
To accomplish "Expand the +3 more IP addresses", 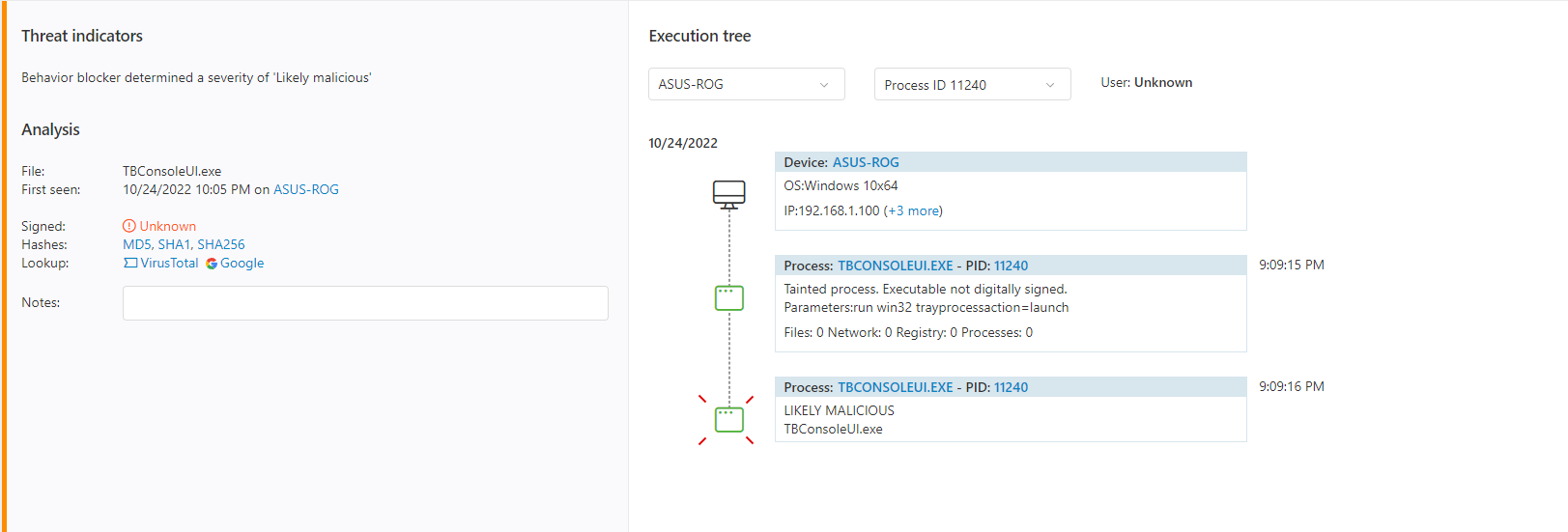I will (x=913, y=210).
